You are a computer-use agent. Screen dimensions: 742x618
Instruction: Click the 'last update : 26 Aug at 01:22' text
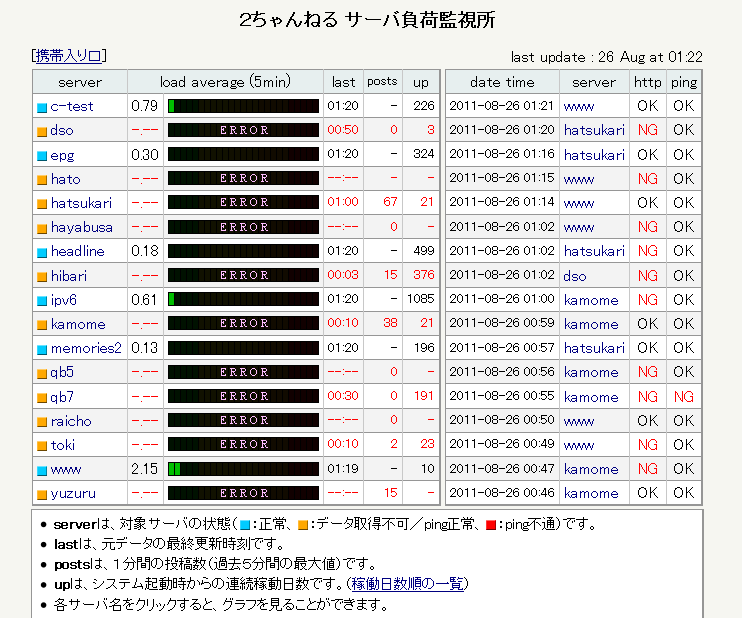click(x=607, y=57)
